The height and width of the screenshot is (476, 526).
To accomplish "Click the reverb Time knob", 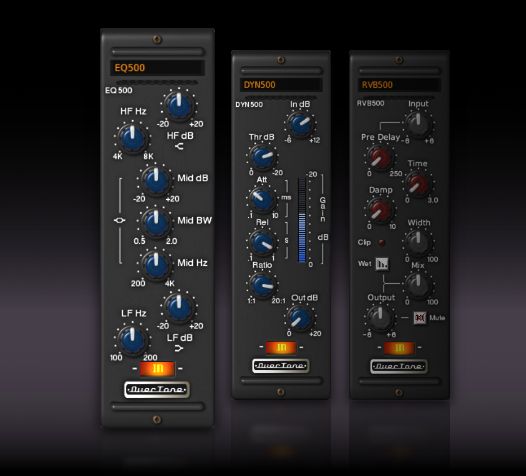I will 418,184.
